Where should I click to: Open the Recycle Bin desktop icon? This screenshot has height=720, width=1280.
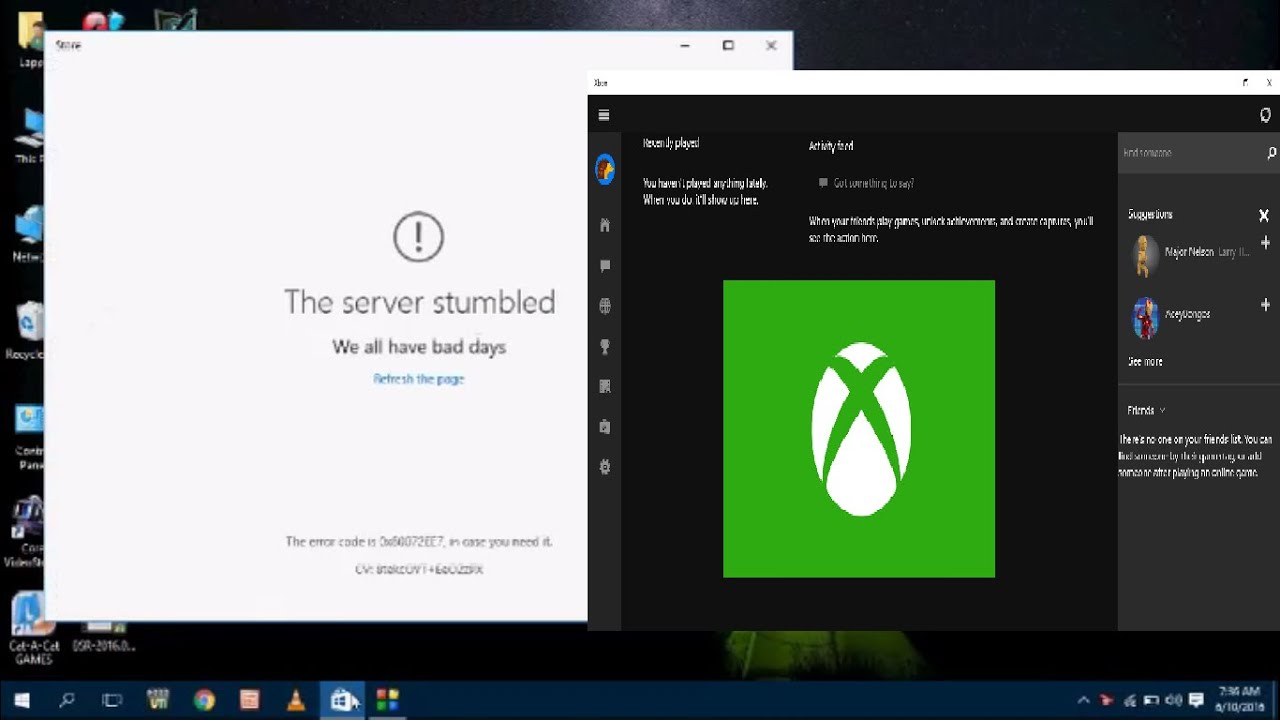[x=30, y=332]
